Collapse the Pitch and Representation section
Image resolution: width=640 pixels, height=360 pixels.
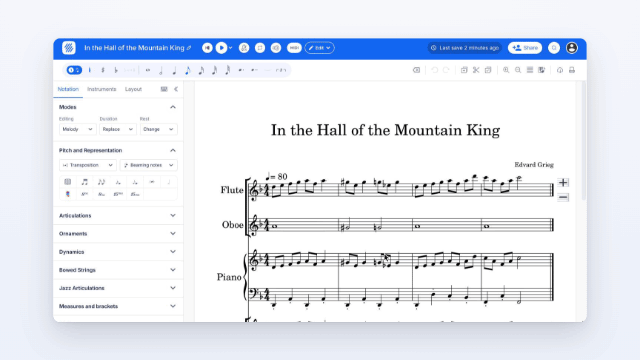click(173, 150)
